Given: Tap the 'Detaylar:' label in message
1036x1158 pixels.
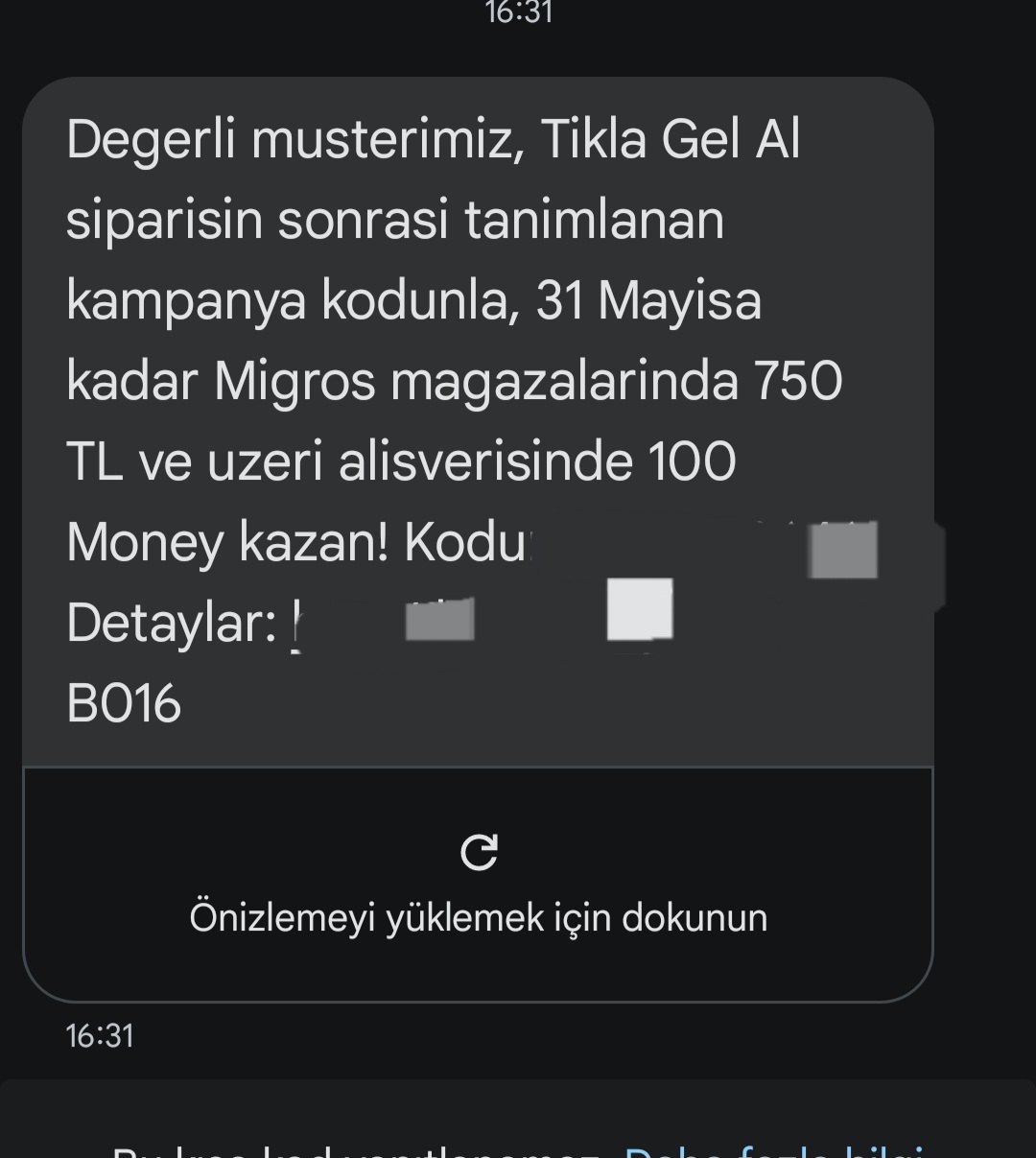Looking at the screenshot, I should (172, 624).
